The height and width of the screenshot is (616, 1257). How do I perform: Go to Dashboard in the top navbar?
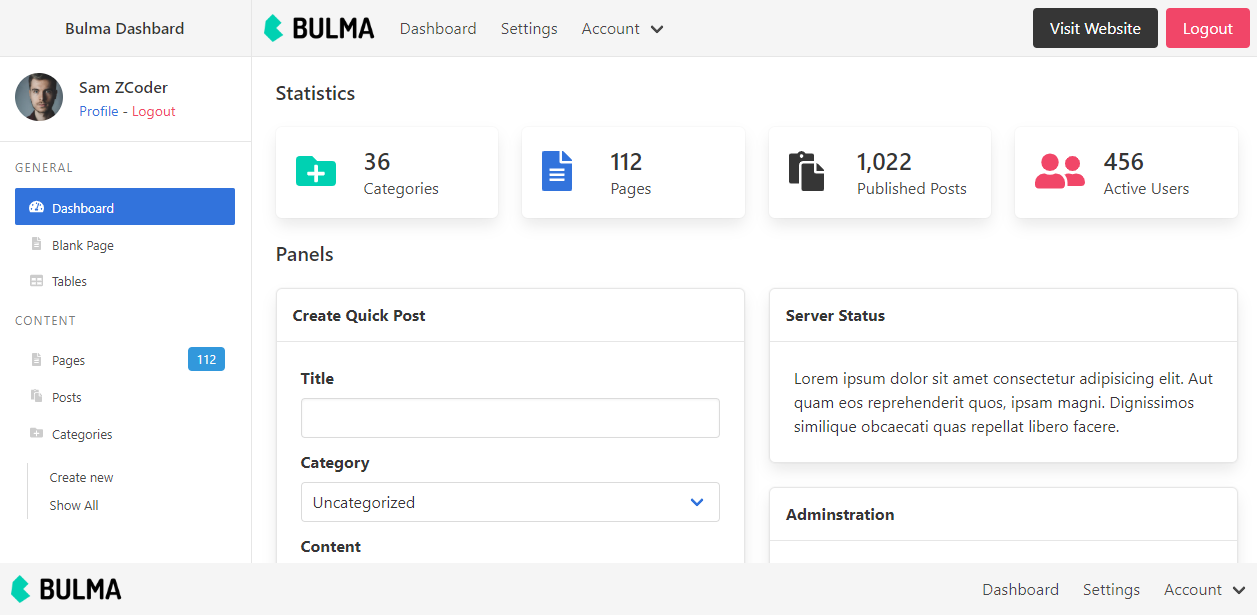point(438,28)
